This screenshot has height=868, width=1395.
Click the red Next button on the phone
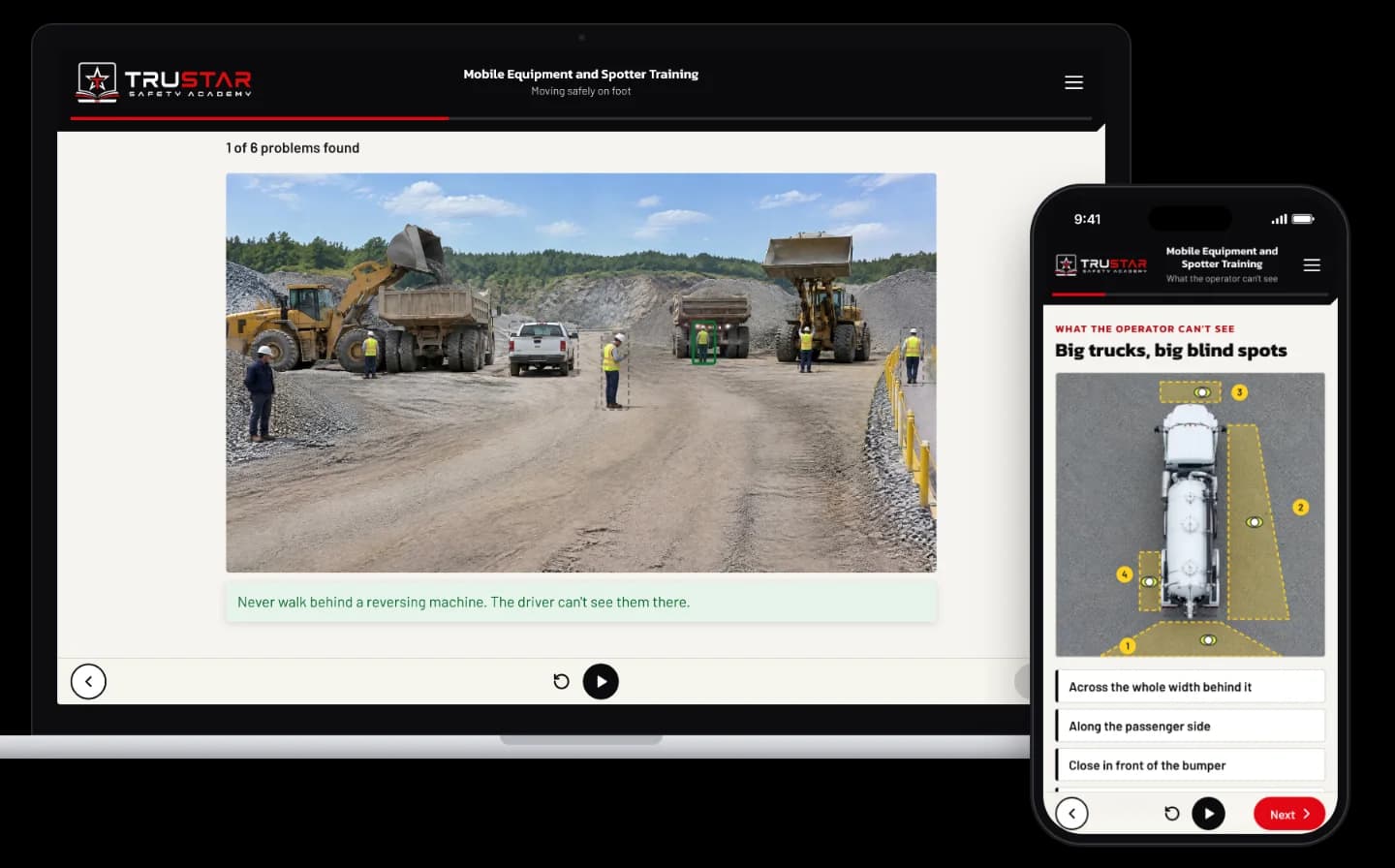pyautogui.click(x=1289, y=814)
